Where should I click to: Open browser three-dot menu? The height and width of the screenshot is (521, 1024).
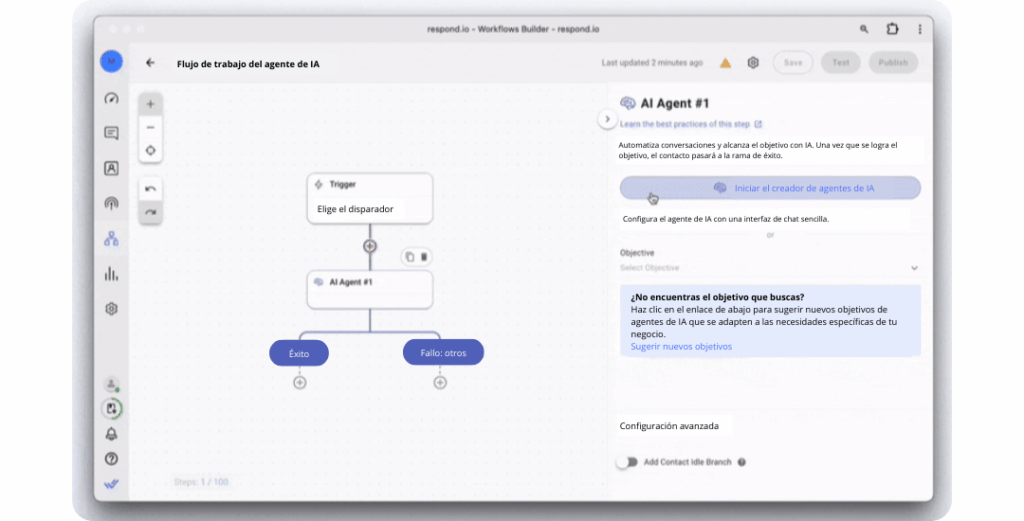pyautogui.click(x=919, y=29)
